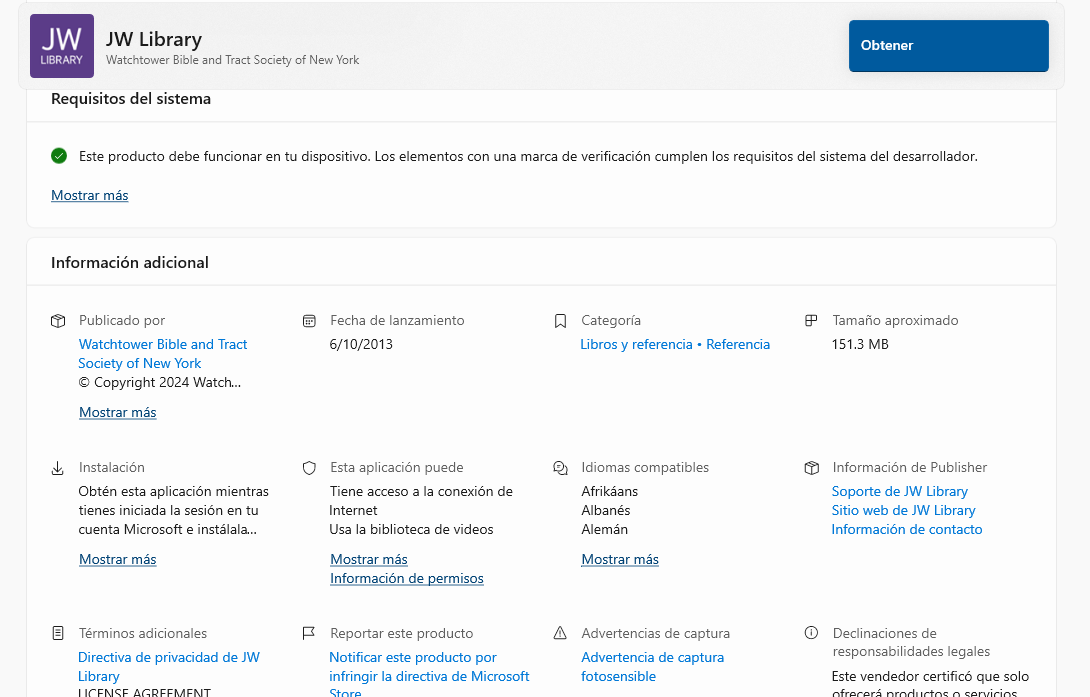Click the Obtener button

948,46
